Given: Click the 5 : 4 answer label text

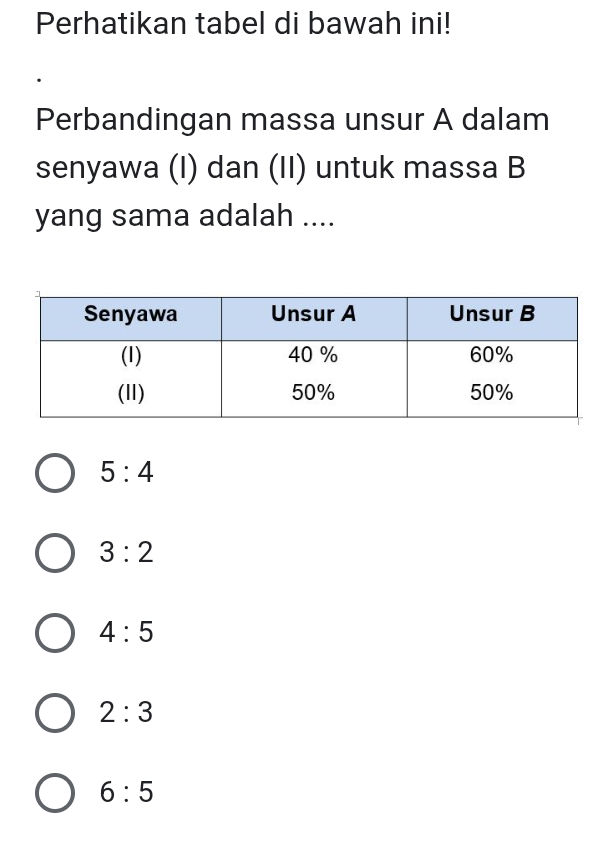Looking at the screenshot, I should coord(123,471).
